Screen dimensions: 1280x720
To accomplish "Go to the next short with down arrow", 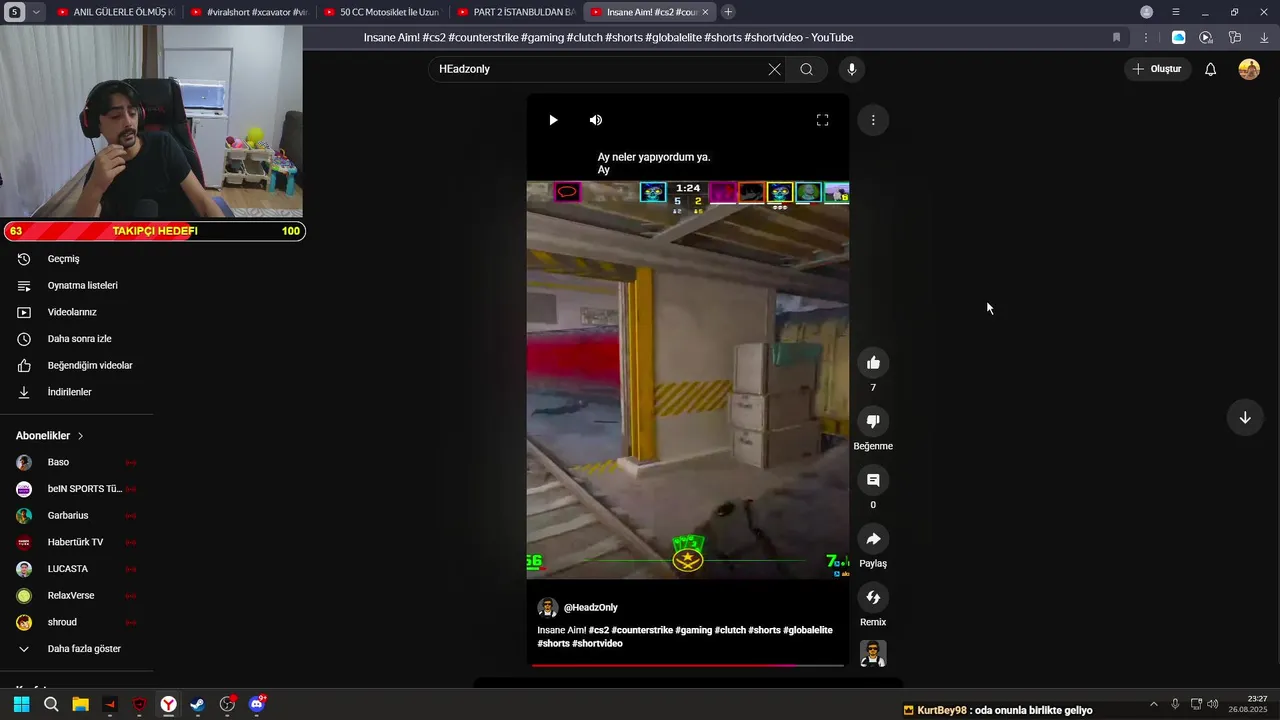I will [x=1245, y=418].
